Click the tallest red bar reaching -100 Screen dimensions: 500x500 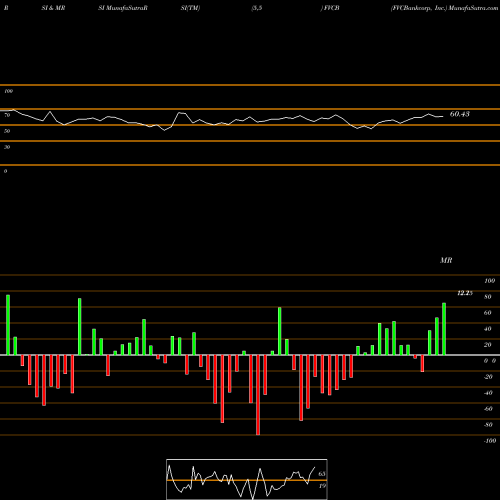coord(258,395)
